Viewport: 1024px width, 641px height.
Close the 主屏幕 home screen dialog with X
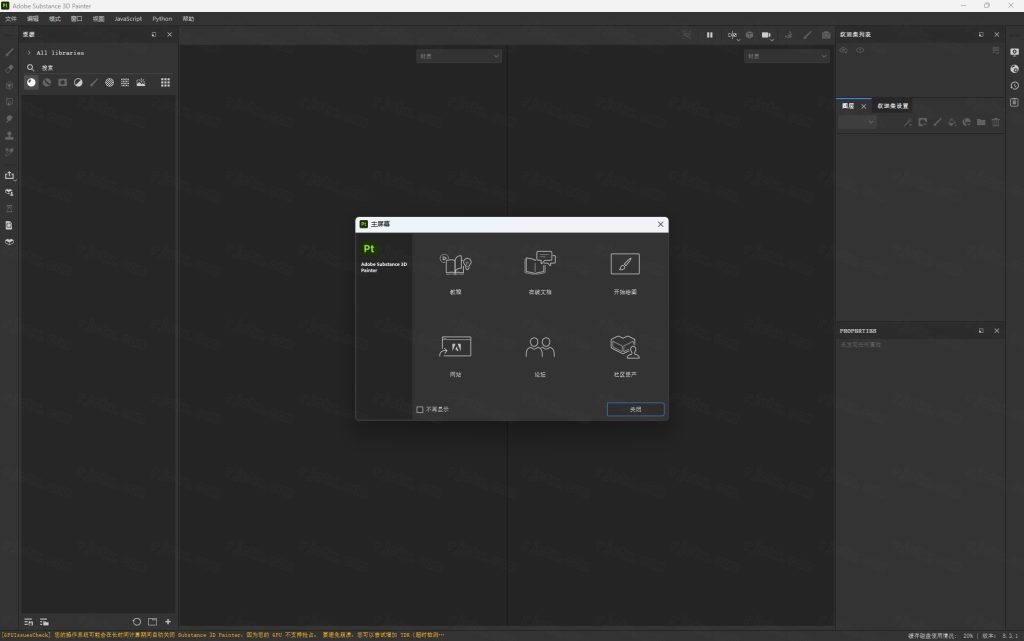click(660, 224)
